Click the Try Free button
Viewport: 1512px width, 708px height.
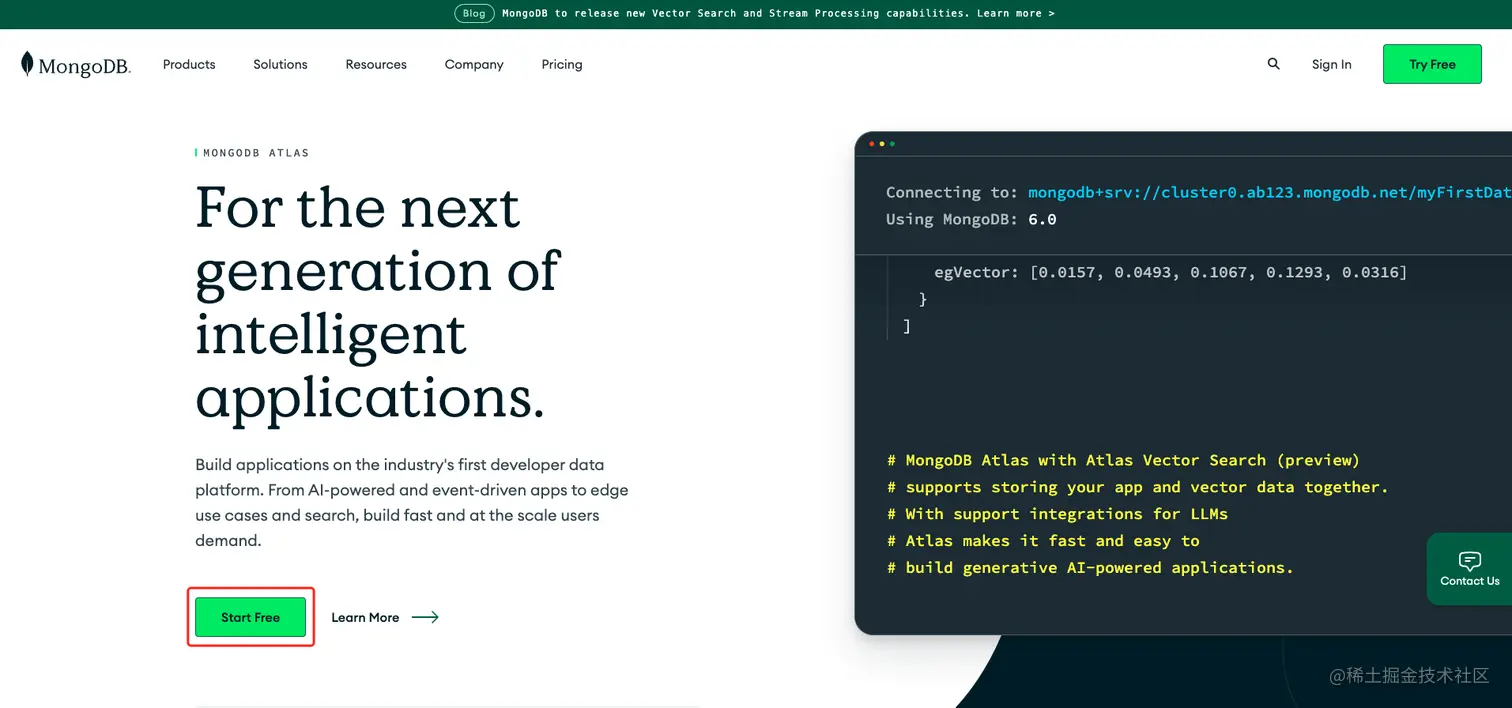pos(1432,64)
